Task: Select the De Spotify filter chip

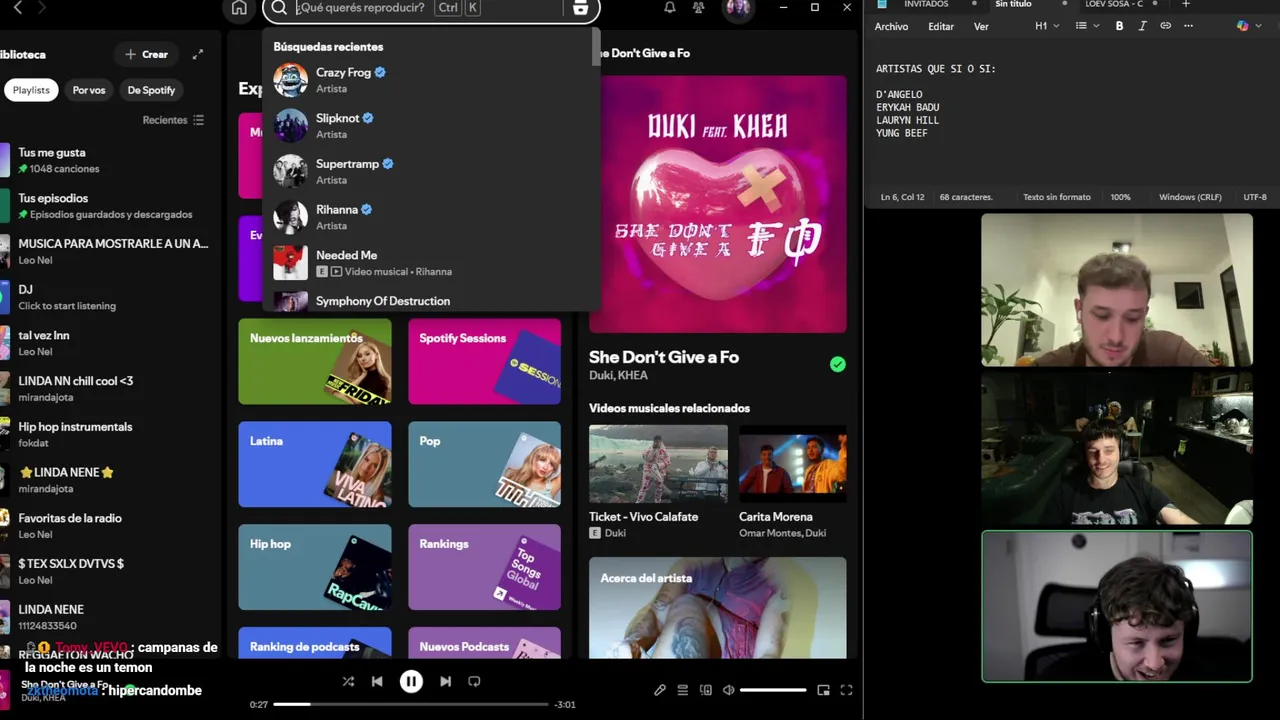Action: [x=151, y=90]
